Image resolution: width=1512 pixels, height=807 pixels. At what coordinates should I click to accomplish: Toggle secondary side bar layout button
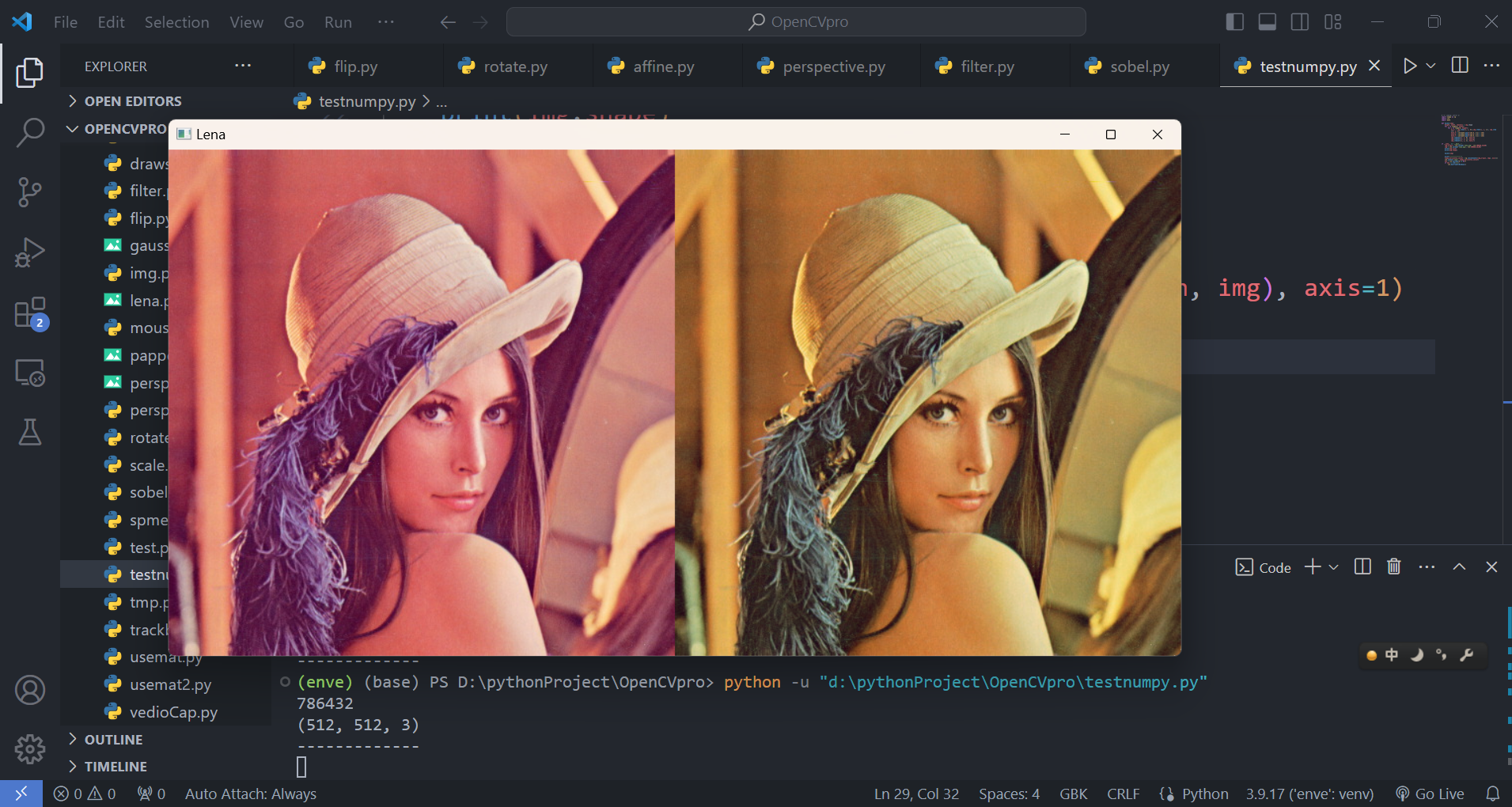pos(1299,22)
